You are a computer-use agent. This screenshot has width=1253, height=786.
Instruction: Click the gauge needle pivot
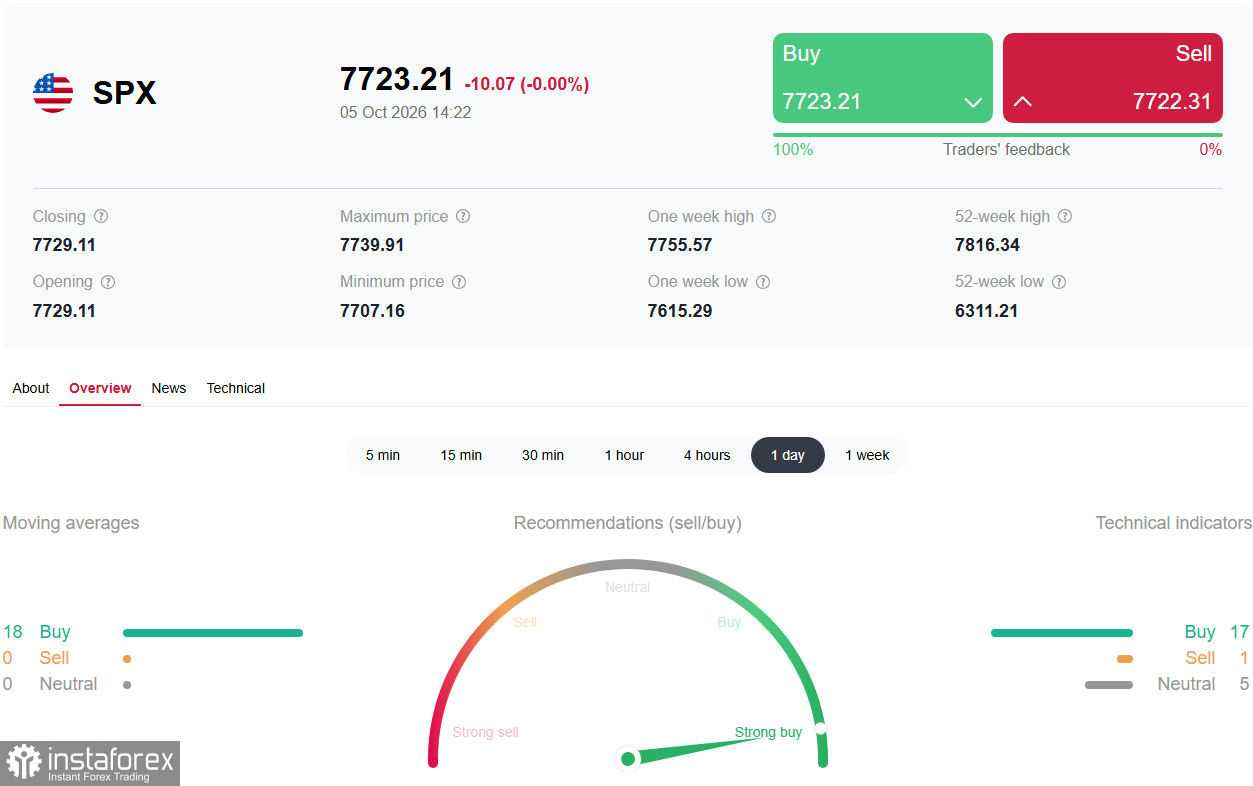(x=628, y=759)
